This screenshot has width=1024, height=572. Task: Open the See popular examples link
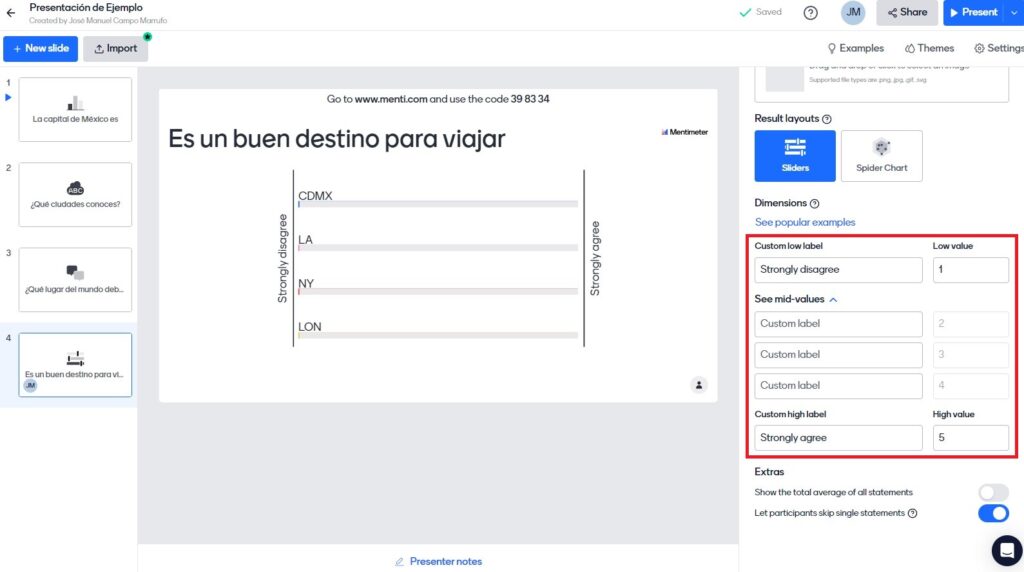click(x=805, y=222)
